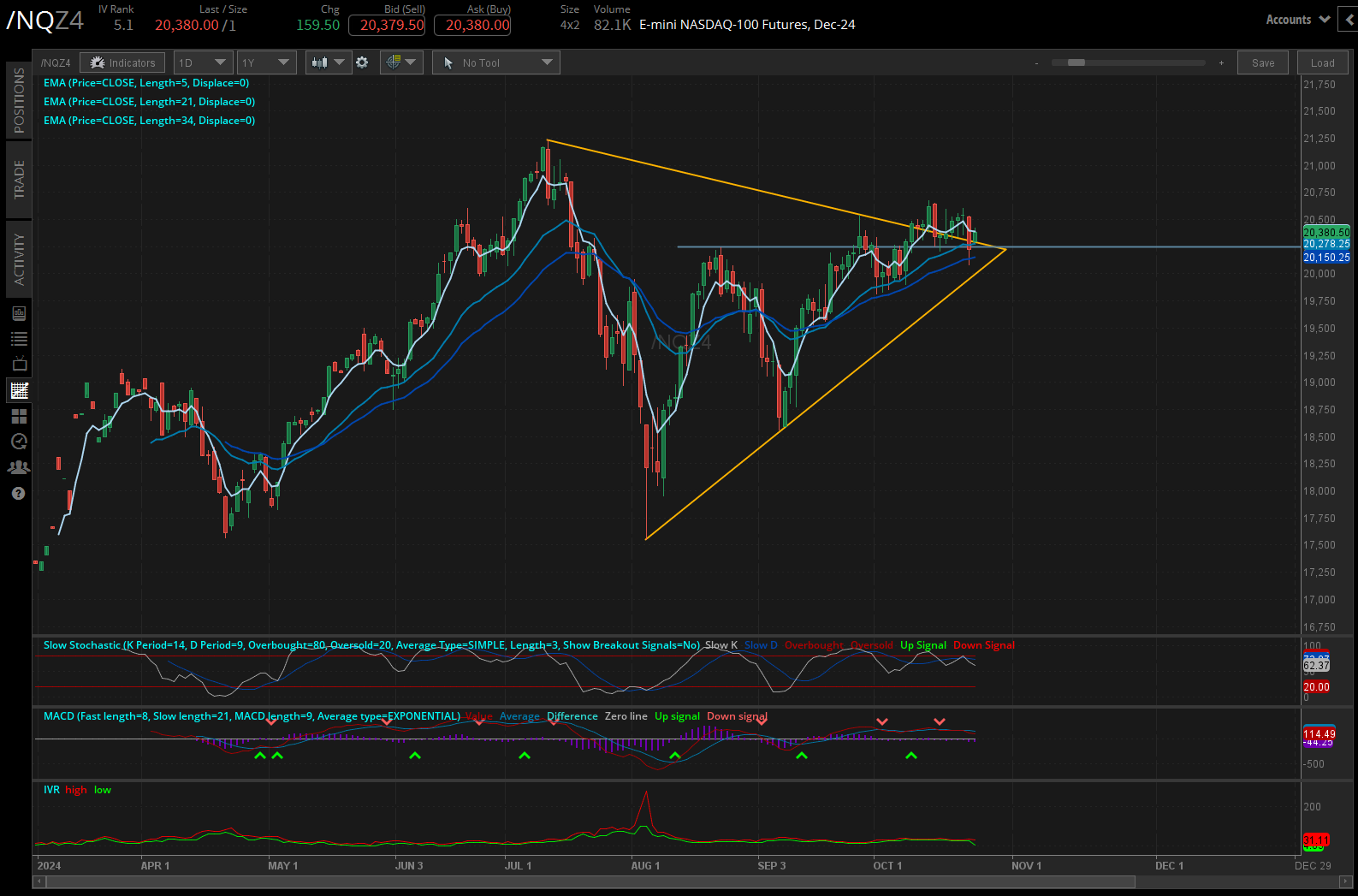Open the TV live feed icon
This screenshot has height=896, width=1358.
[19, 364]
